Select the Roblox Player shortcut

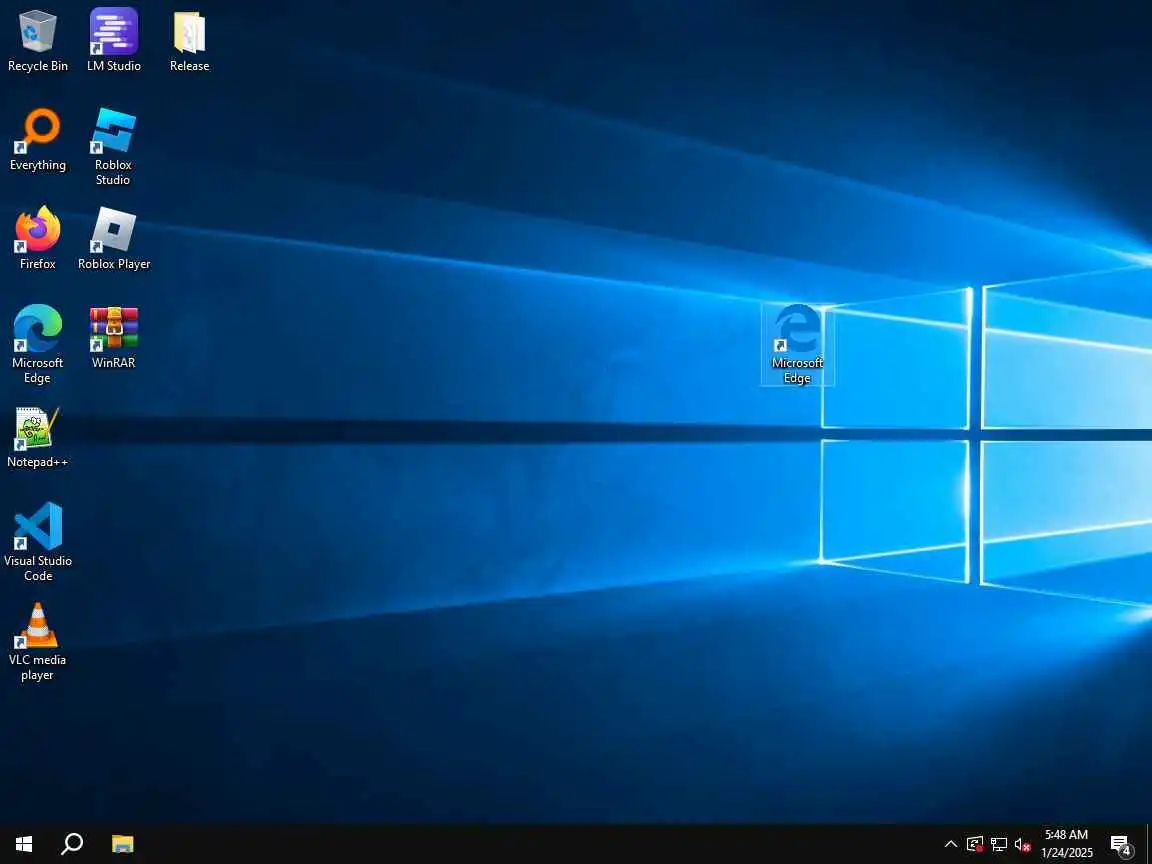[x=114, y=239]
